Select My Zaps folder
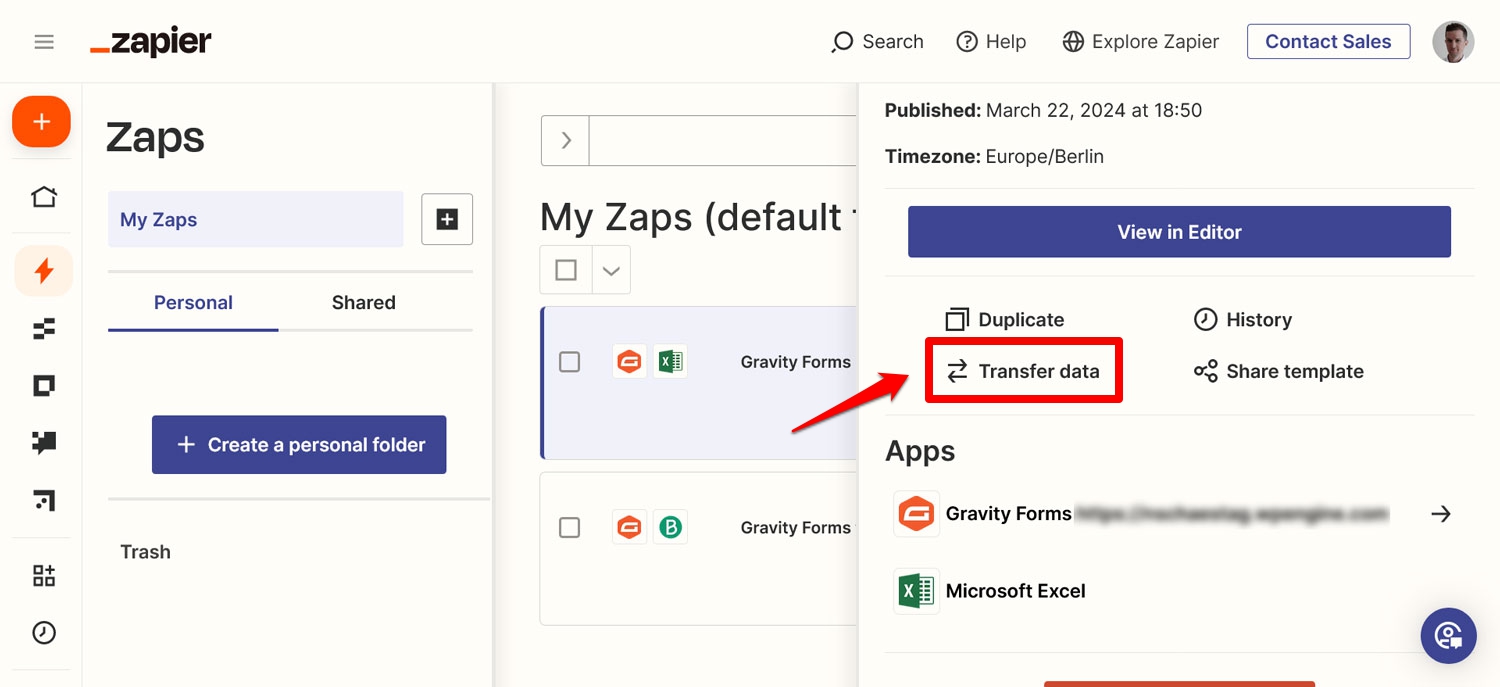The width and height of the screenshot is (1500, 687). click(x=256, y=219)
